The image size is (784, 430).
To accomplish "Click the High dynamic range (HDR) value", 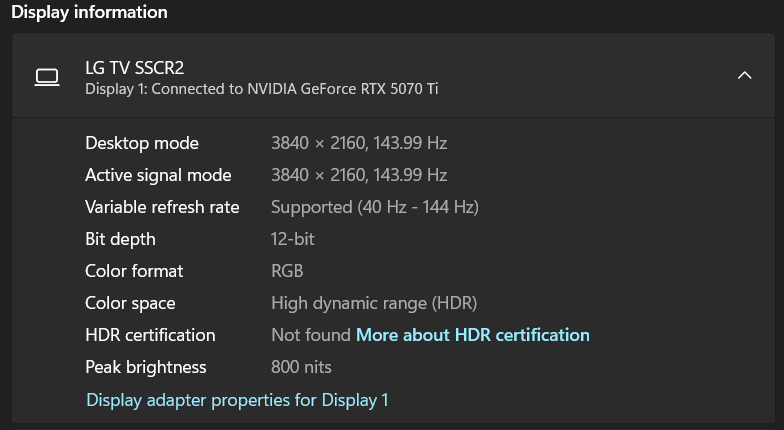I will (373, 303).
